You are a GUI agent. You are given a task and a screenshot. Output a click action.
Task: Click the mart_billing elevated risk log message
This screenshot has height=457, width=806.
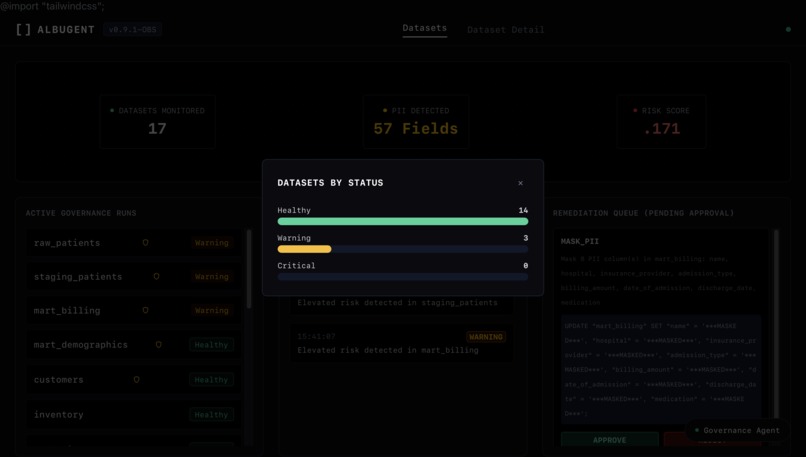click(388, 350)
